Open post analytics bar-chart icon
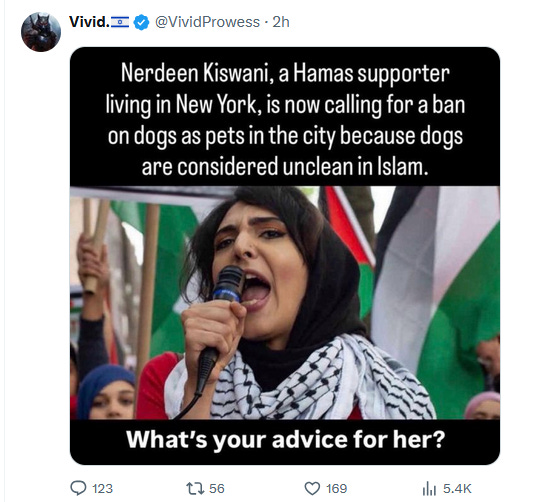This screenshot has width=536, height=502. tap(429, 488)
